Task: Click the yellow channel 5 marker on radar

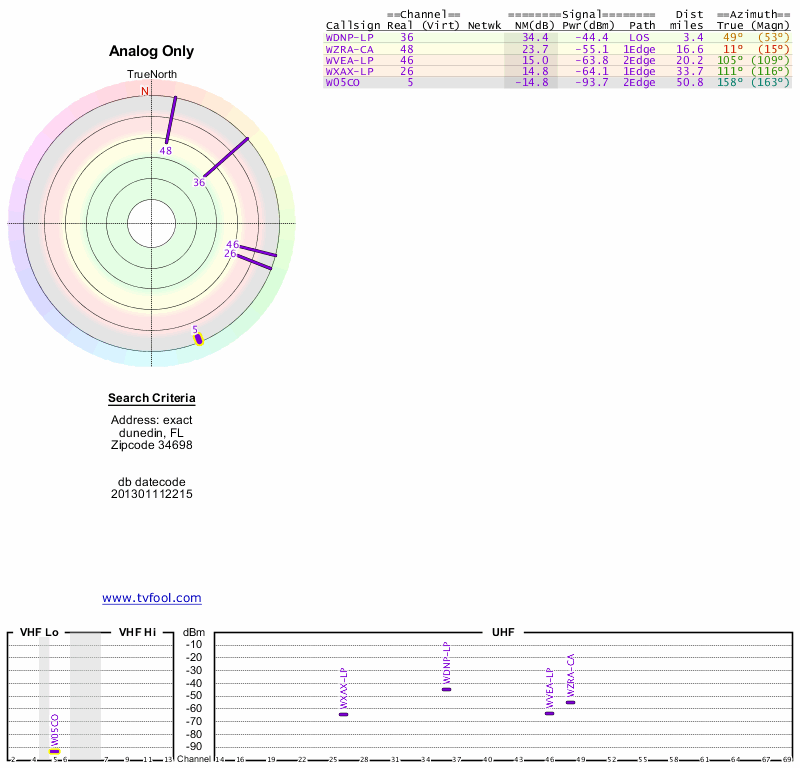Action: click(x=198, y=340)
